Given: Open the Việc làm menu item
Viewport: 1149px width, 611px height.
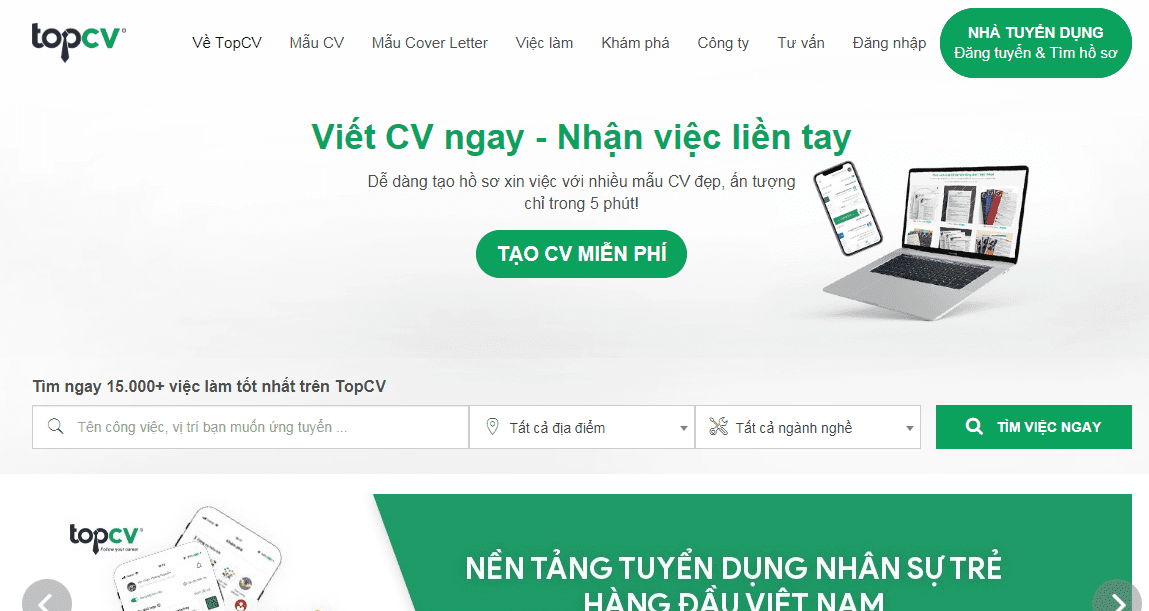Looking at the screenshot, I should [544, 43].
